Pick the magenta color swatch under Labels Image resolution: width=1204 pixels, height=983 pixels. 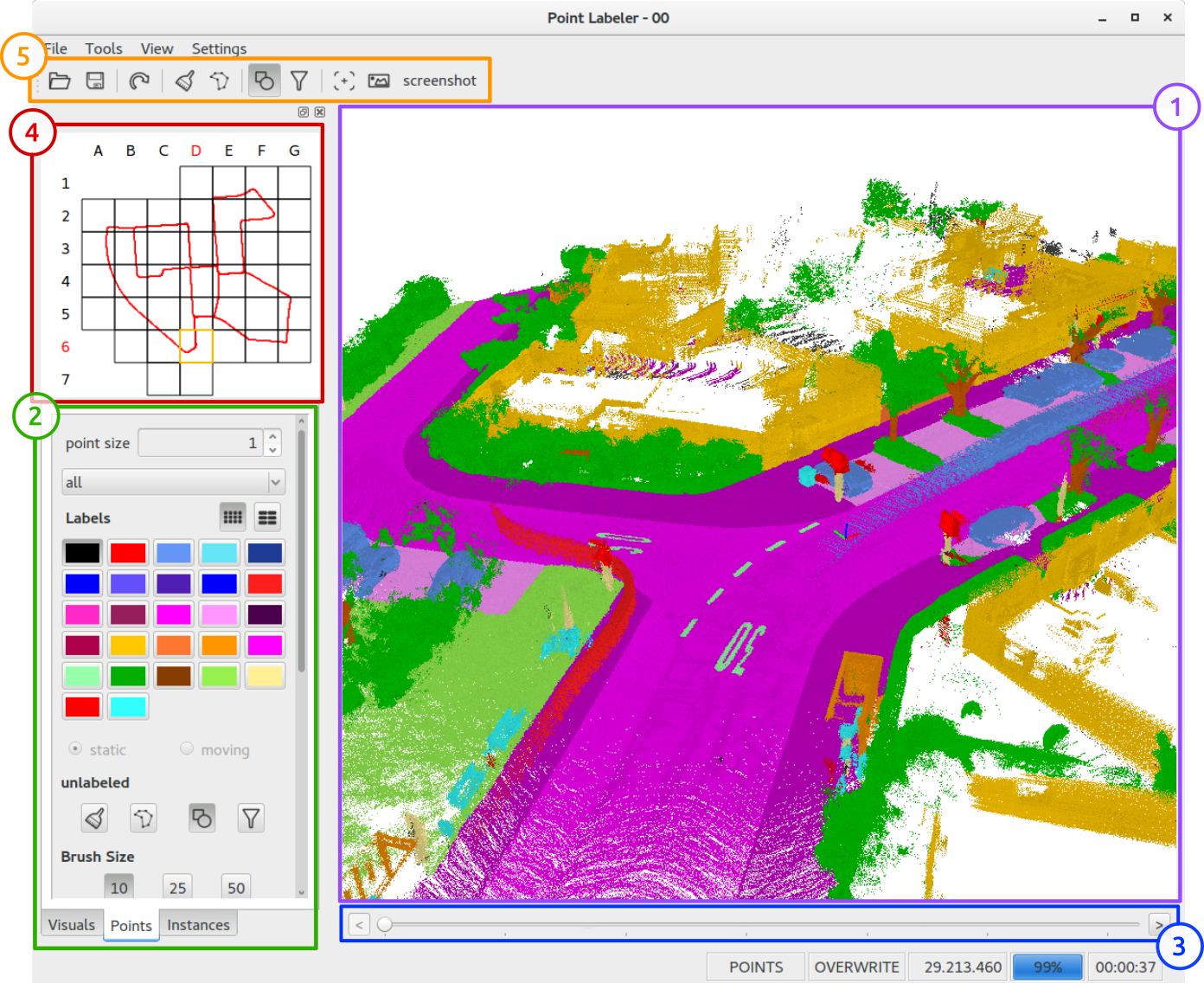(174, 614)
